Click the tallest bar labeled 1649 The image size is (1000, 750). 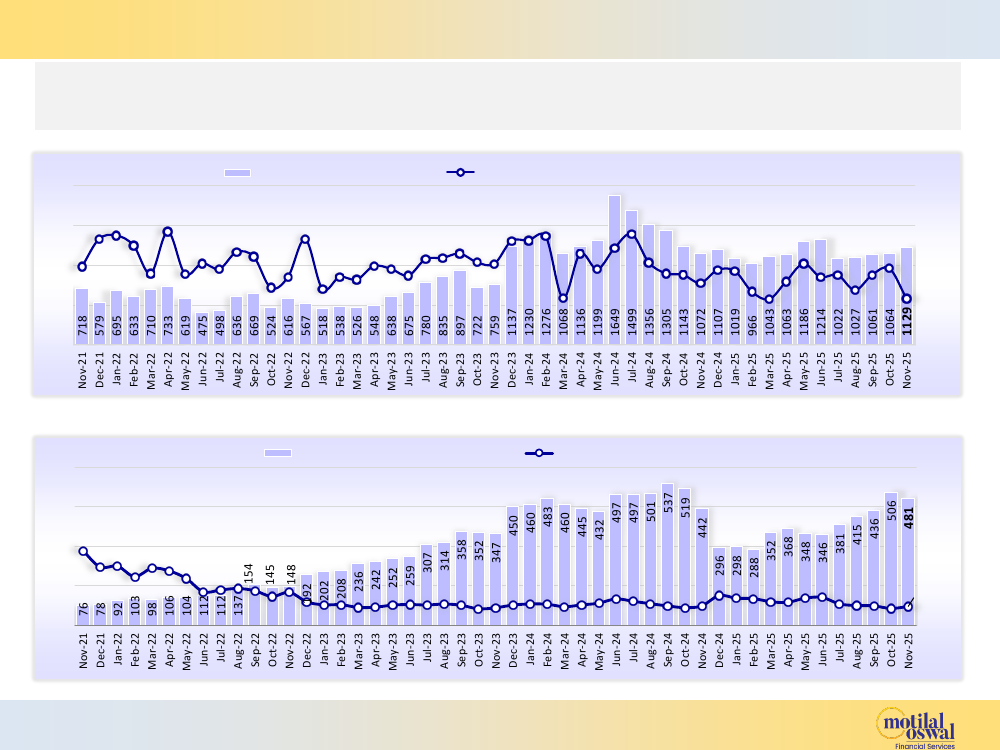(x=615, y=270)
